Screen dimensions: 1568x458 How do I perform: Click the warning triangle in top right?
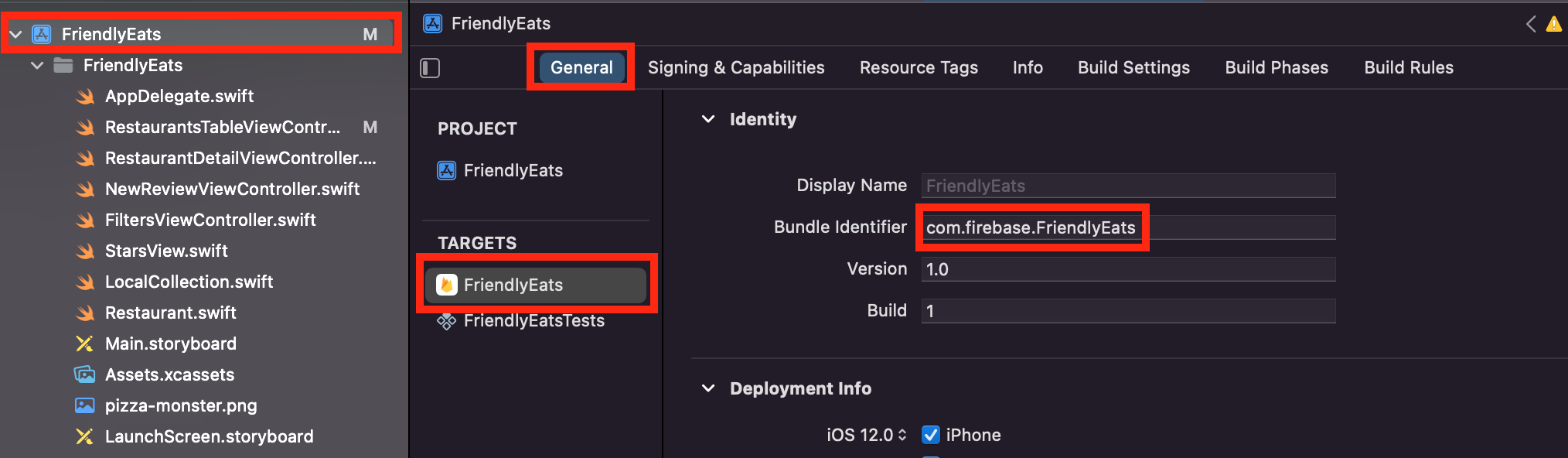click(1553, 24)
